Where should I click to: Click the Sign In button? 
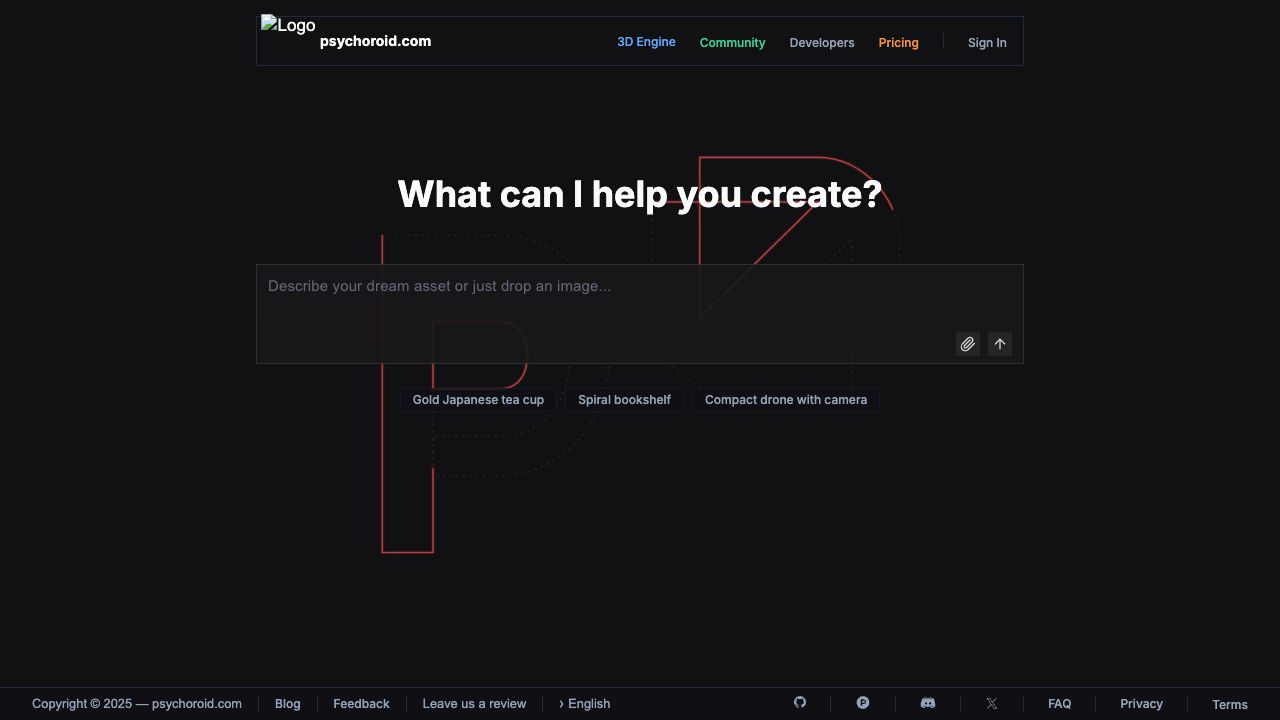pos(986,43)
